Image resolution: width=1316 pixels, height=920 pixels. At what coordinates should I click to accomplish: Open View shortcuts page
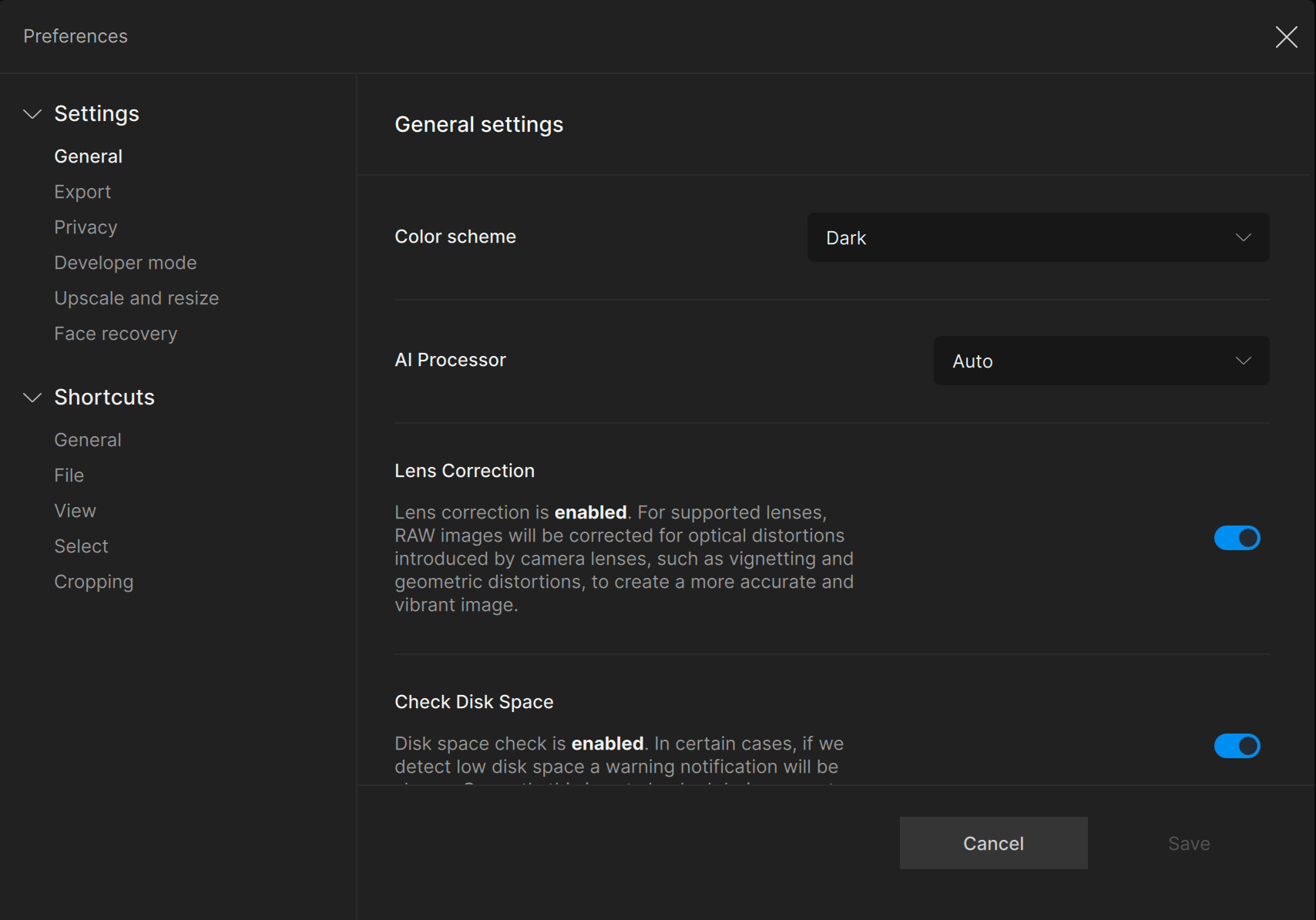click(75, 511)
